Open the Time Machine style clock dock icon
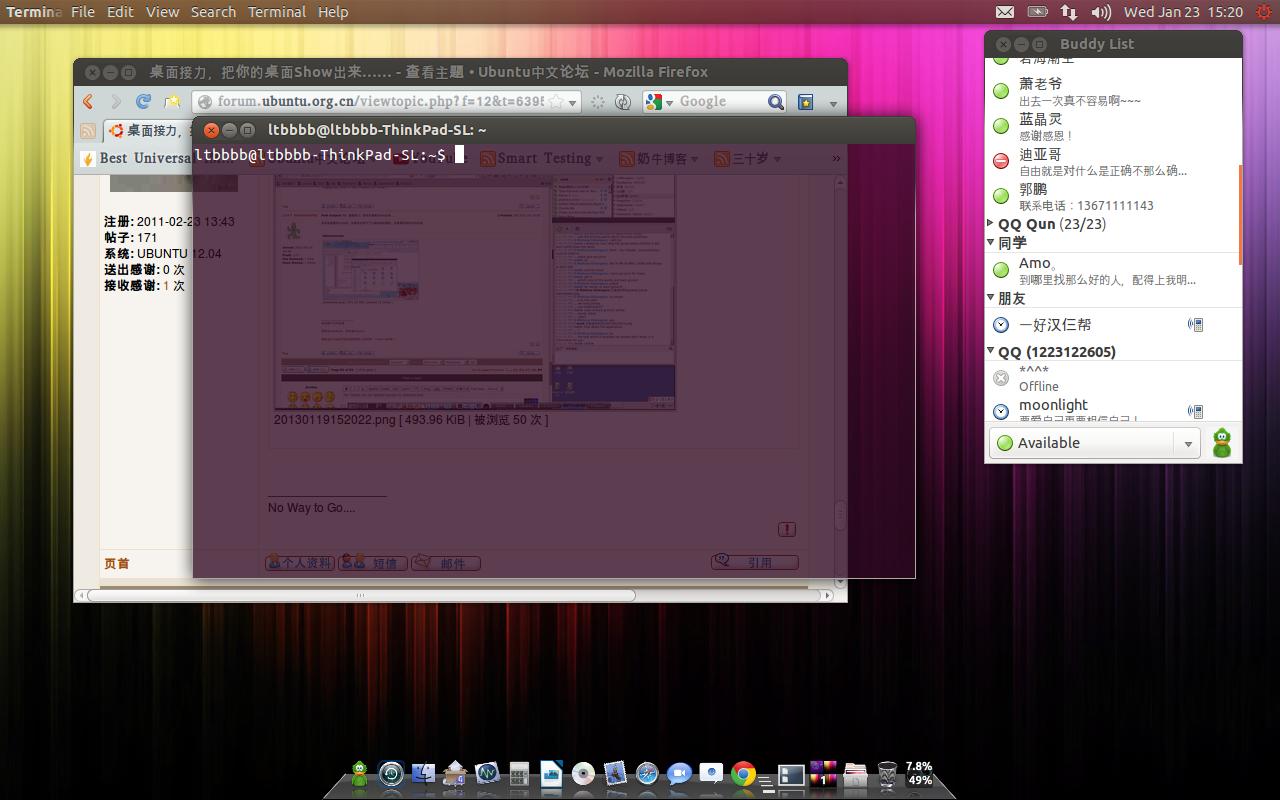 [391, 774]
